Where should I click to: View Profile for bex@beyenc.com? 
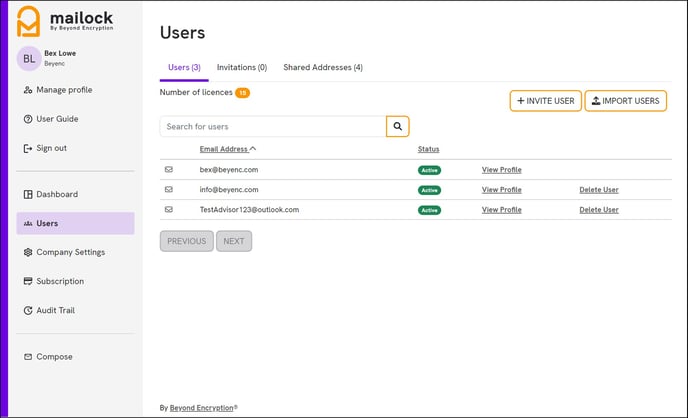coord(502,170)
